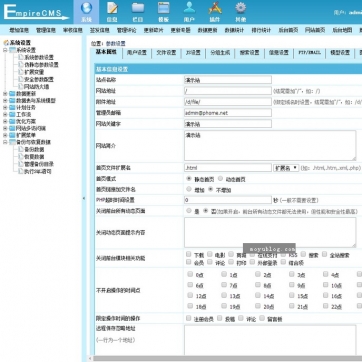362x362 pixels.
Task: Tick the 留言板 checkbox
Action: click(262, 318)
